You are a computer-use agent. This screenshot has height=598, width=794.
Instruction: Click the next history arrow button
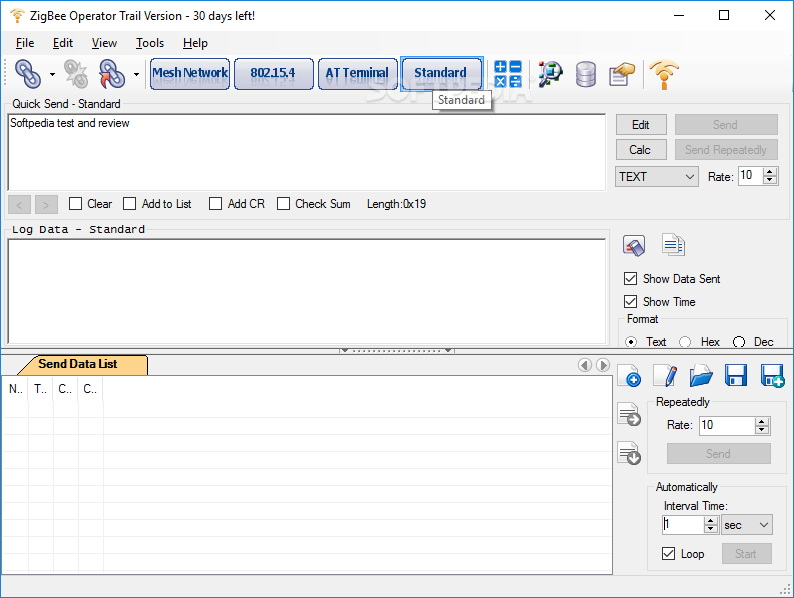pyautogui.click(x=46, y=205)
